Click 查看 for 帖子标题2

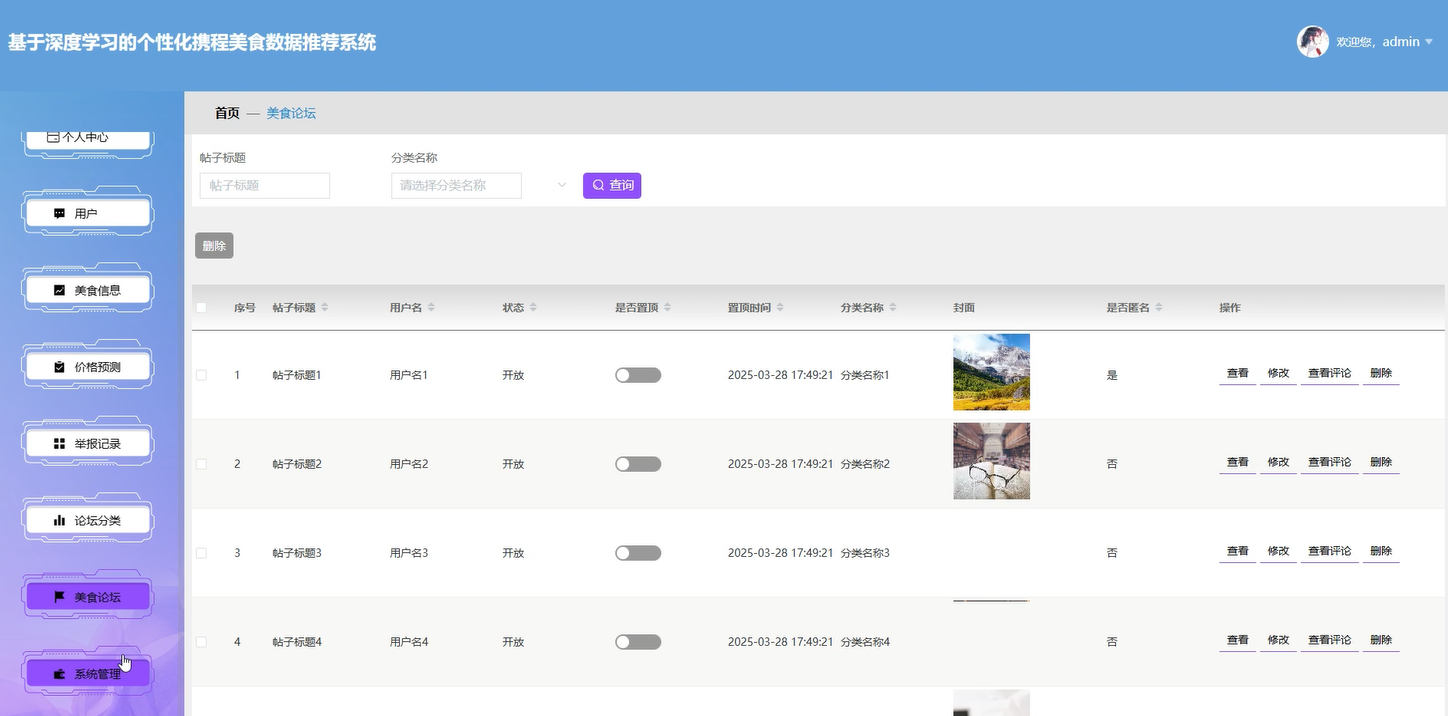pos(1237,462)
